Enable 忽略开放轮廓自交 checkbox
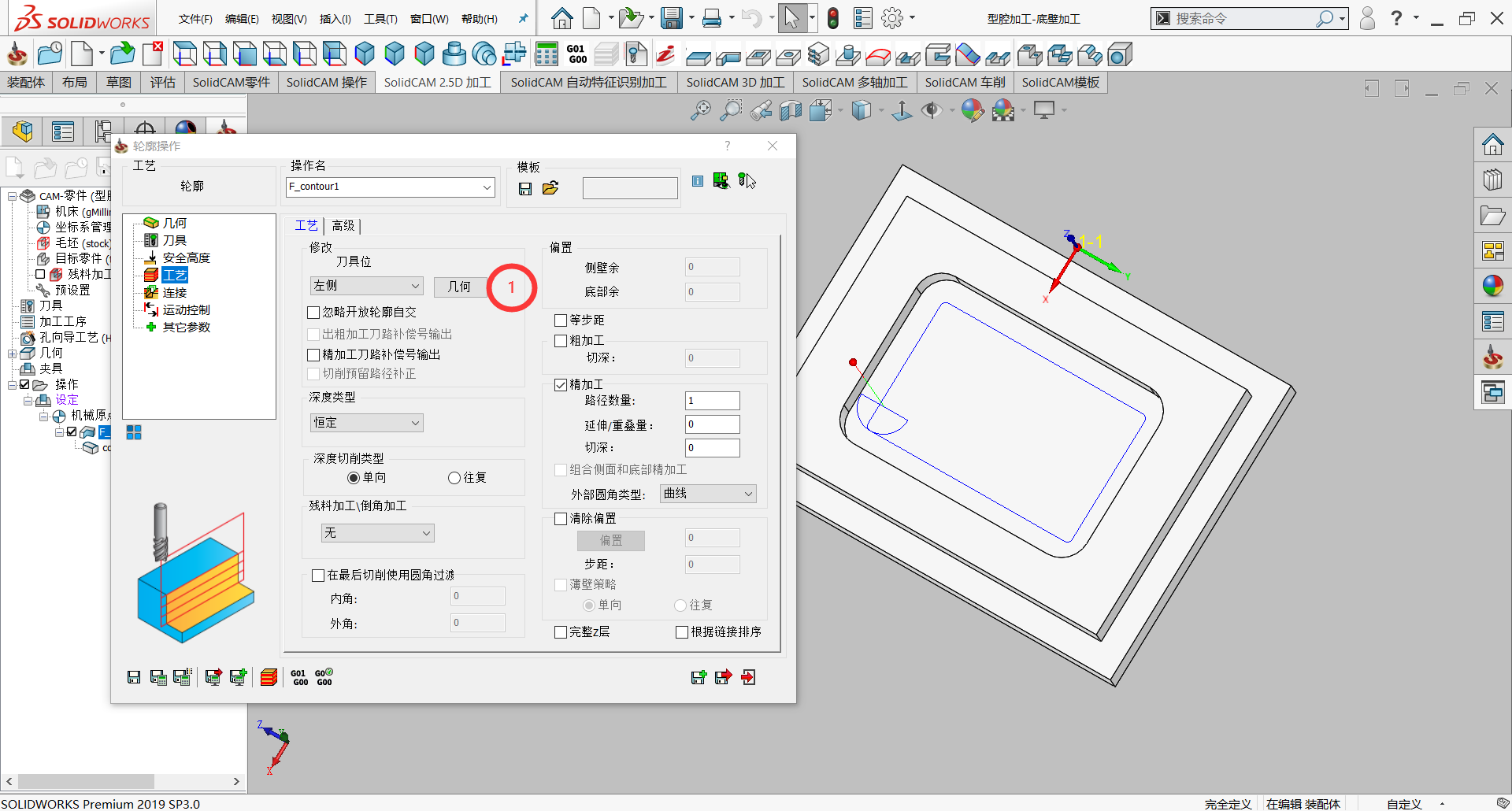Screen dimensions: 1512x811 pyautogui.click(x=313, y=313)
